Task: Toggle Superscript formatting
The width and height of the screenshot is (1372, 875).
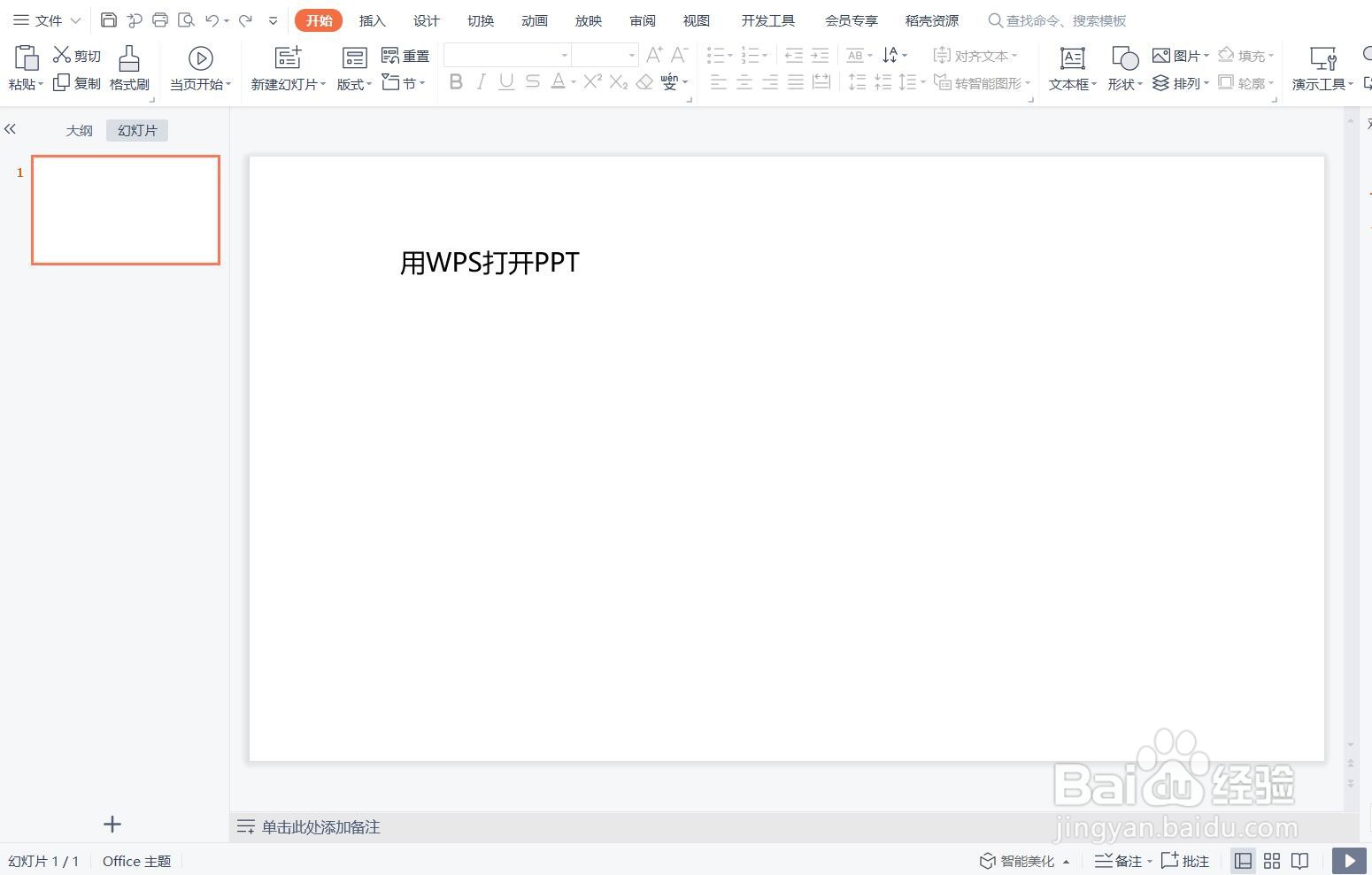Action: click(x=593, y=81)
